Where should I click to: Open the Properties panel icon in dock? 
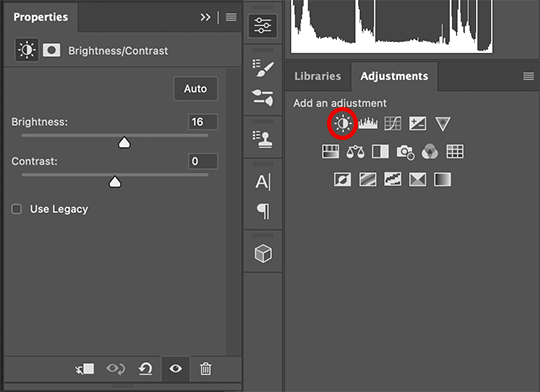pos(263,26)
